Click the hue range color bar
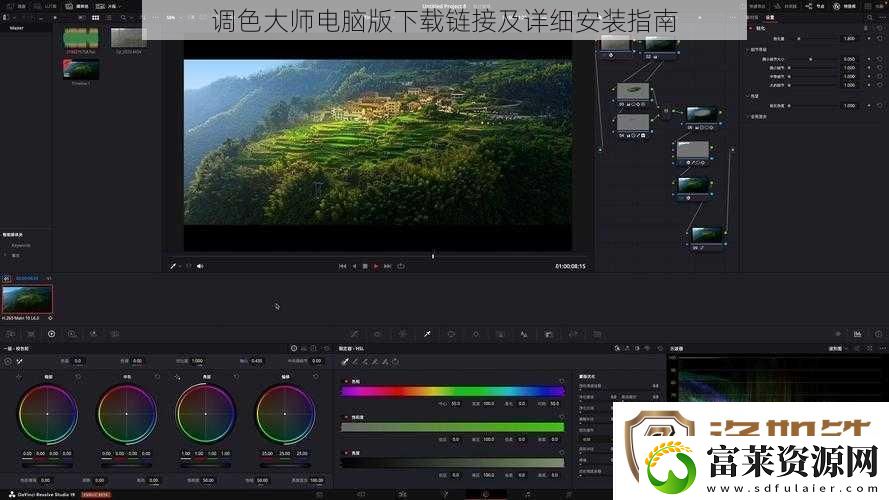The height and width of the screenshot is (500, 889). (452, 391)
